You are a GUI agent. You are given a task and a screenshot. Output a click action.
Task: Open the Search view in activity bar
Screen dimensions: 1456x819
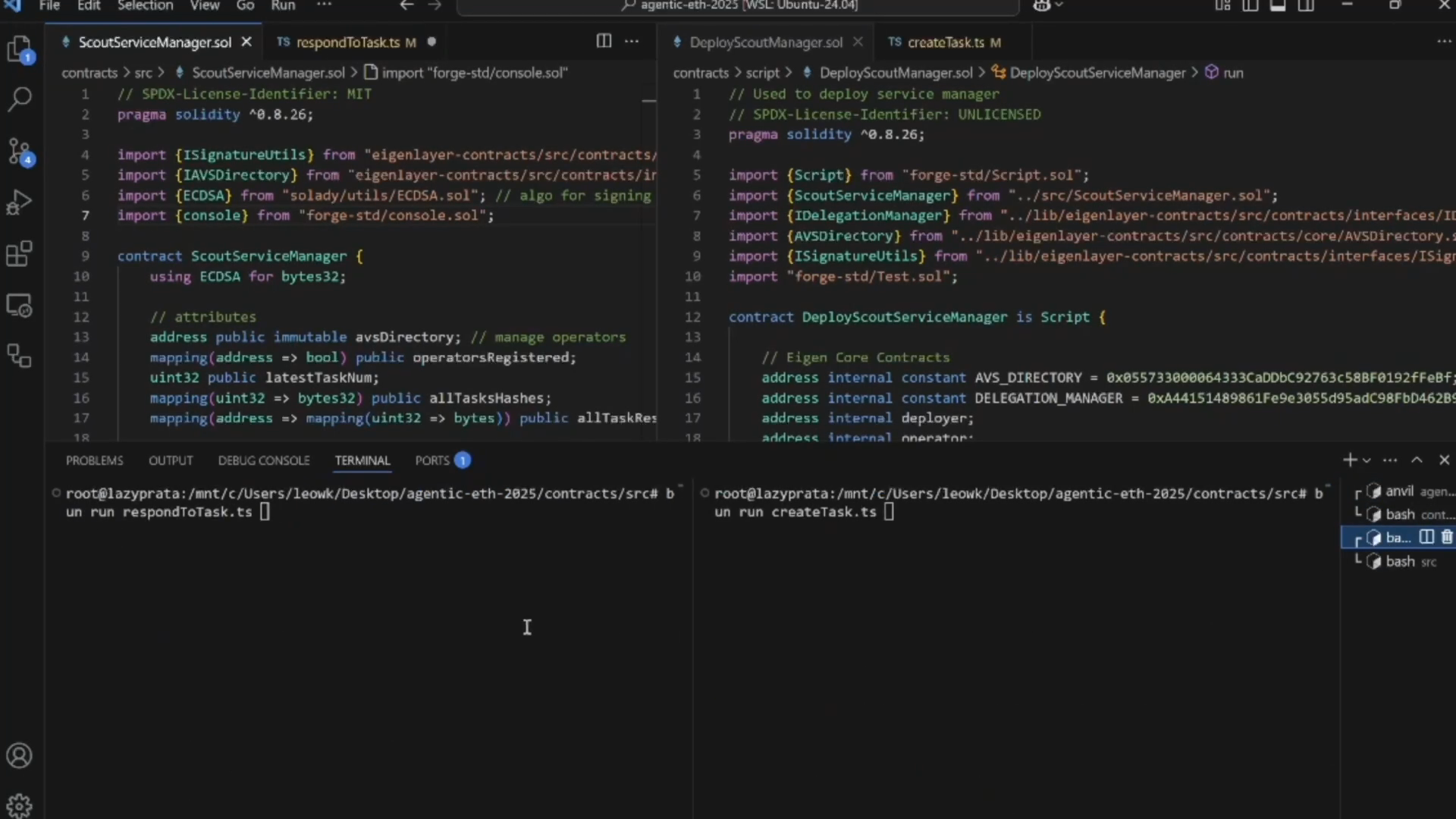20,99
